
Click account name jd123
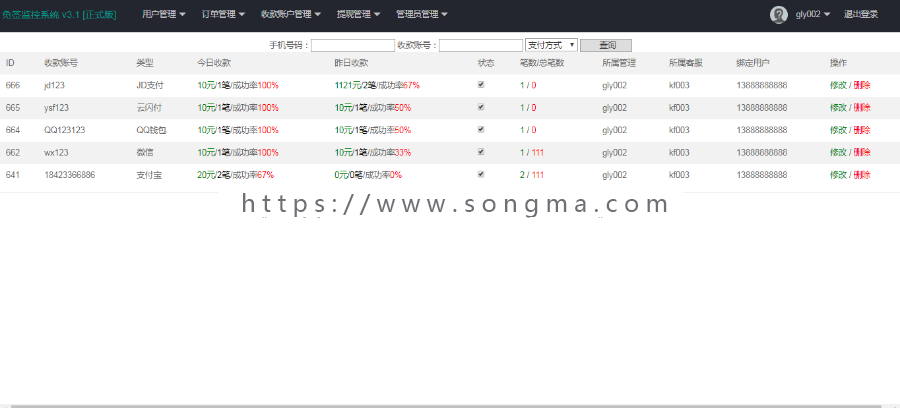55,85
